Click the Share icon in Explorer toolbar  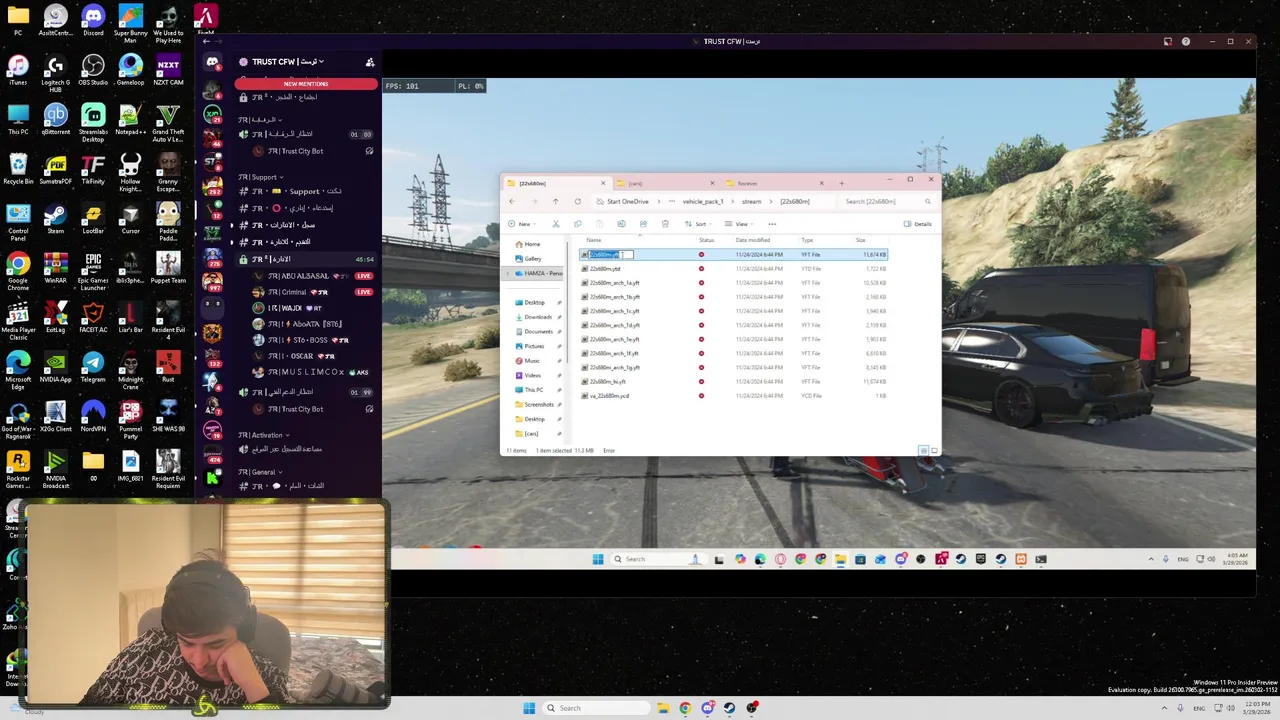[643, 224]
